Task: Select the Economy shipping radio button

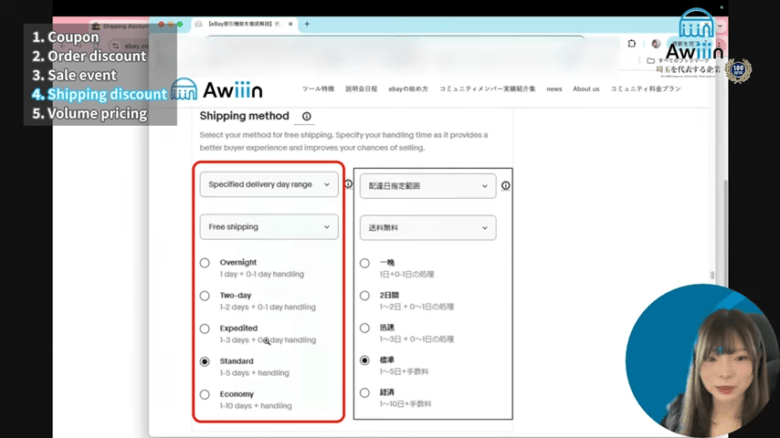Action: click(205, 395)
